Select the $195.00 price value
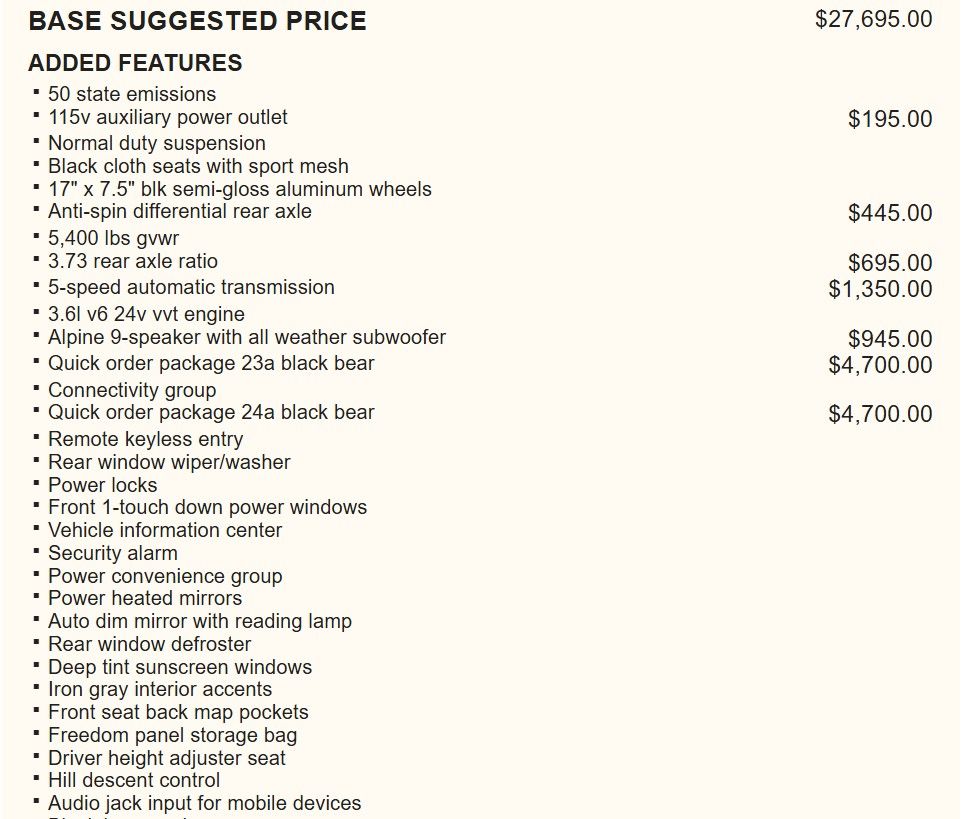Image resolution: width=976 pixels, height=819 pixels. point(889,119)
